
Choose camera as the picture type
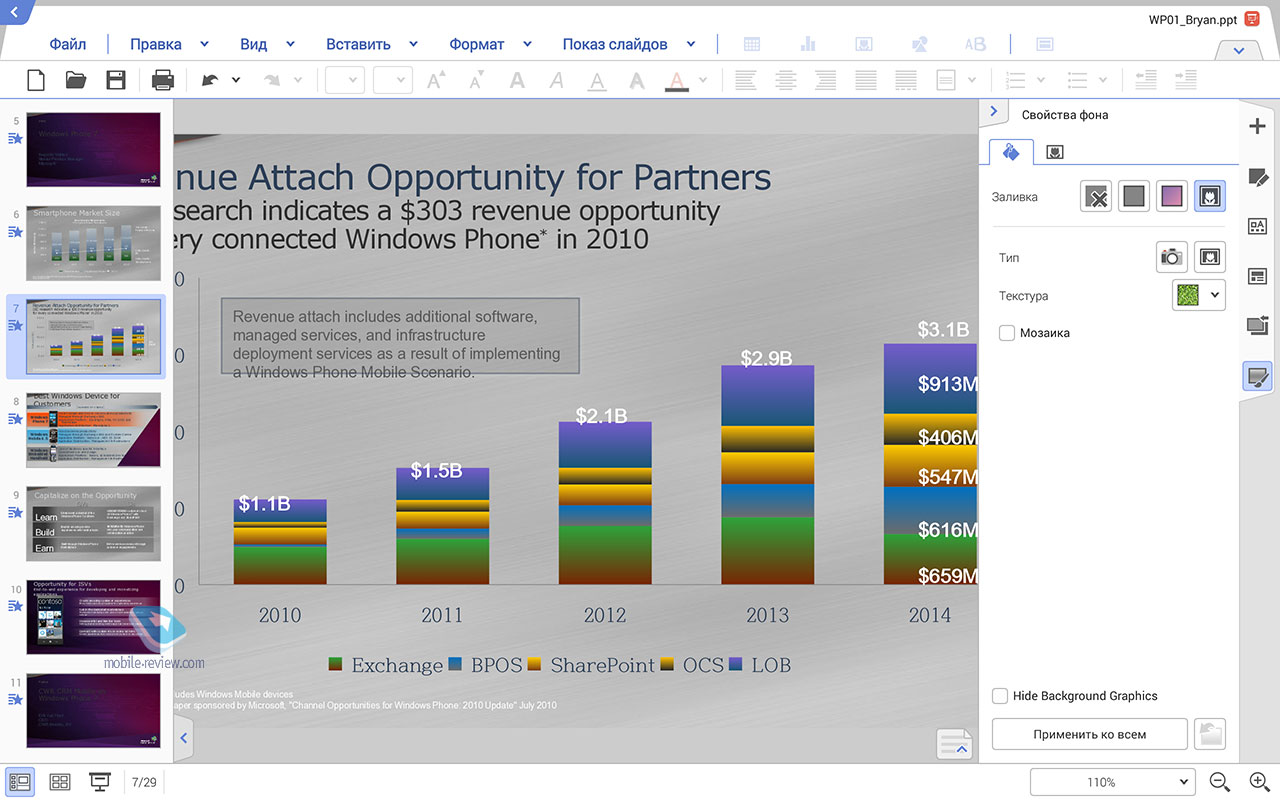1172,257
